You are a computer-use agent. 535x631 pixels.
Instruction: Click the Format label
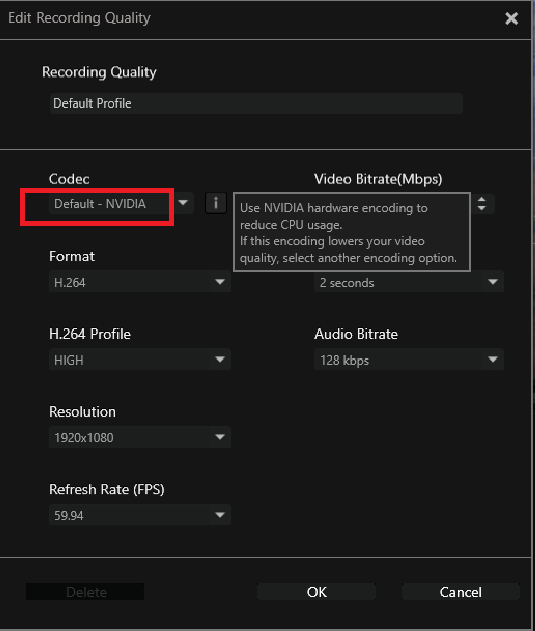(72, 256)
